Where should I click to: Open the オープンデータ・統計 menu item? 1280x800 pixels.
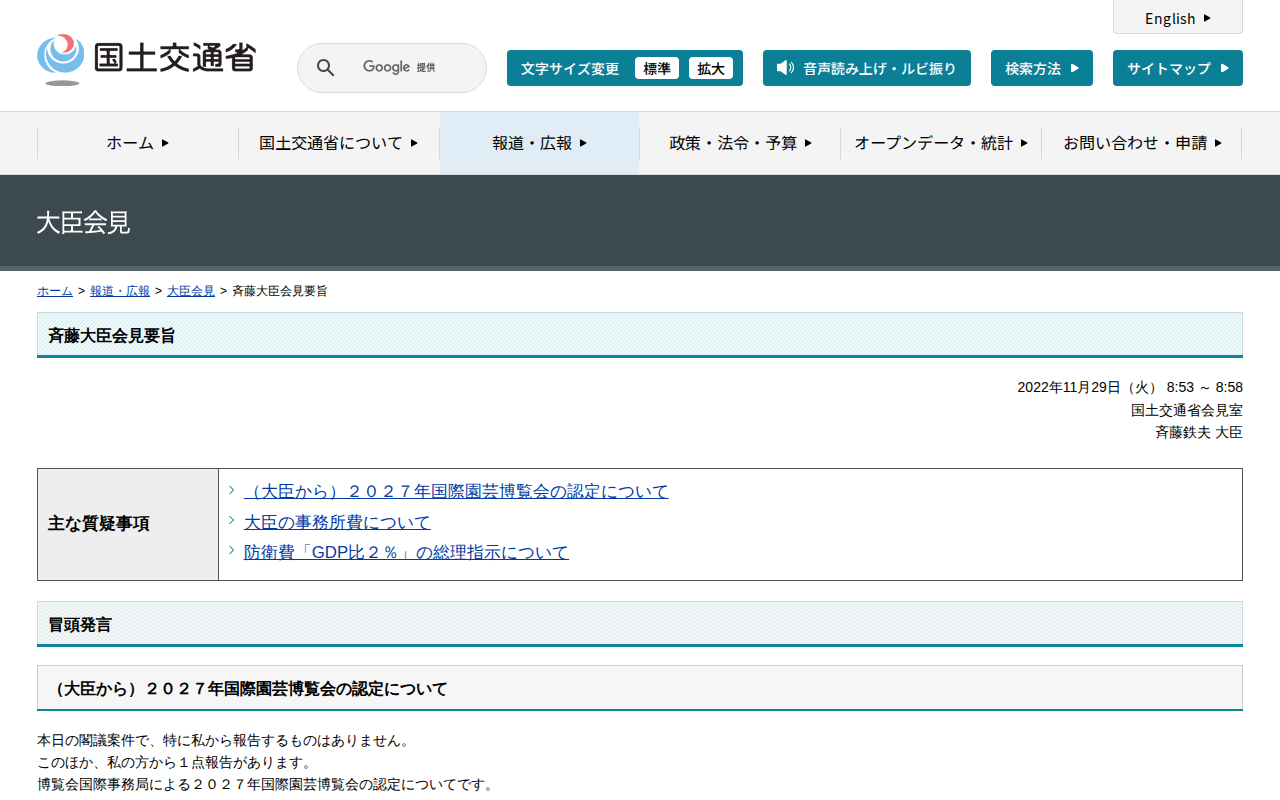(x=940, y=143)
